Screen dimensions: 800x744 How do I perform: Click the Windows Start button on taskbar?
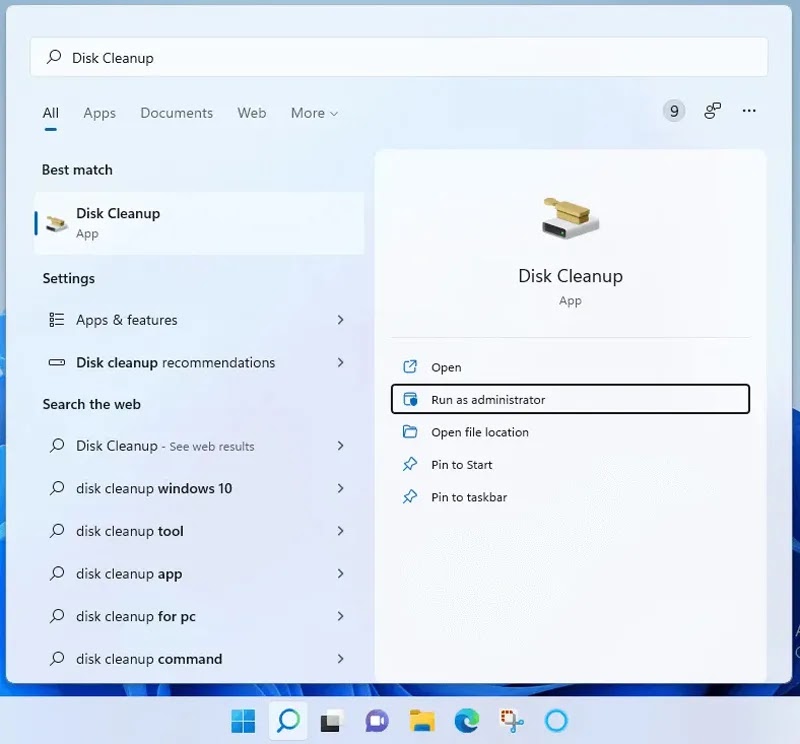coord(243,721)
